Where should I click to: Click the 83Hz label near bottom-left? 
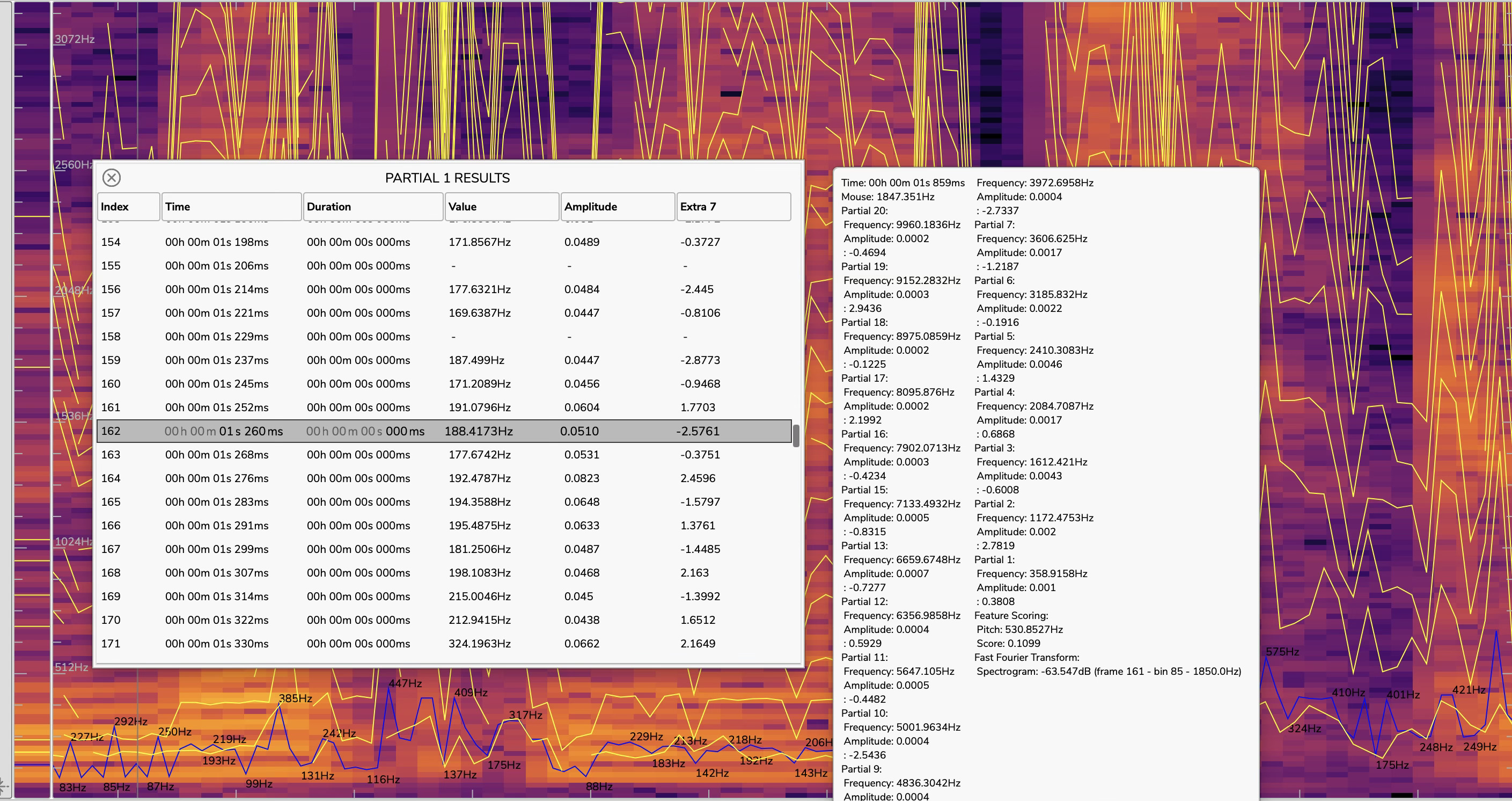72,788
